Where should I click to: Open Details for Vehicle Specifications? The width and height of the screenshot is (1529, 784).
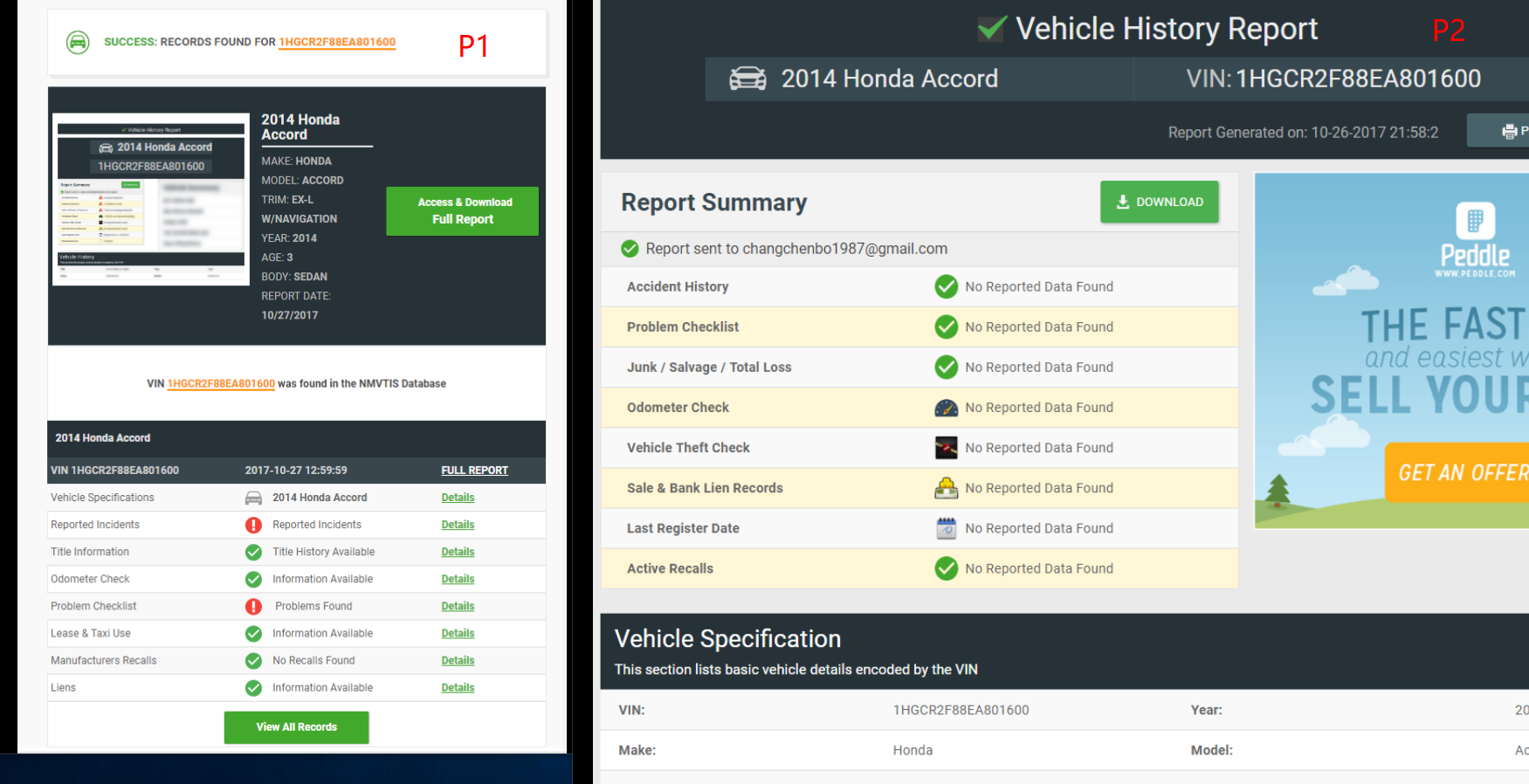[x=458, y=498]
